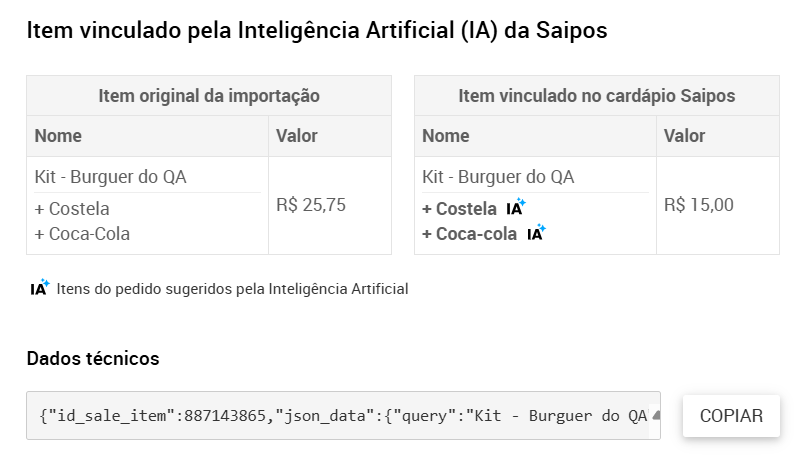Click the Valor column in the linked item table
Image resolution: width=799 pixels, height=456 pixels.
684,136
